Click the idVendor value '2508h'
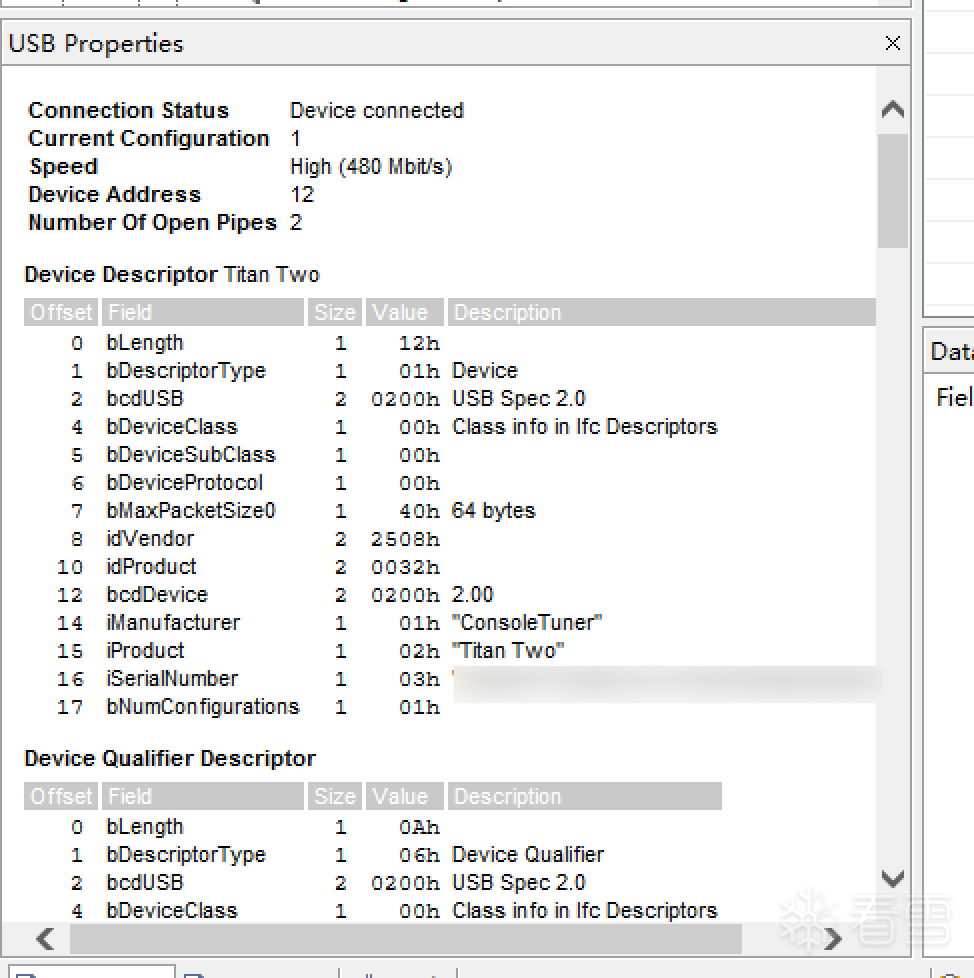 point(405,539)
